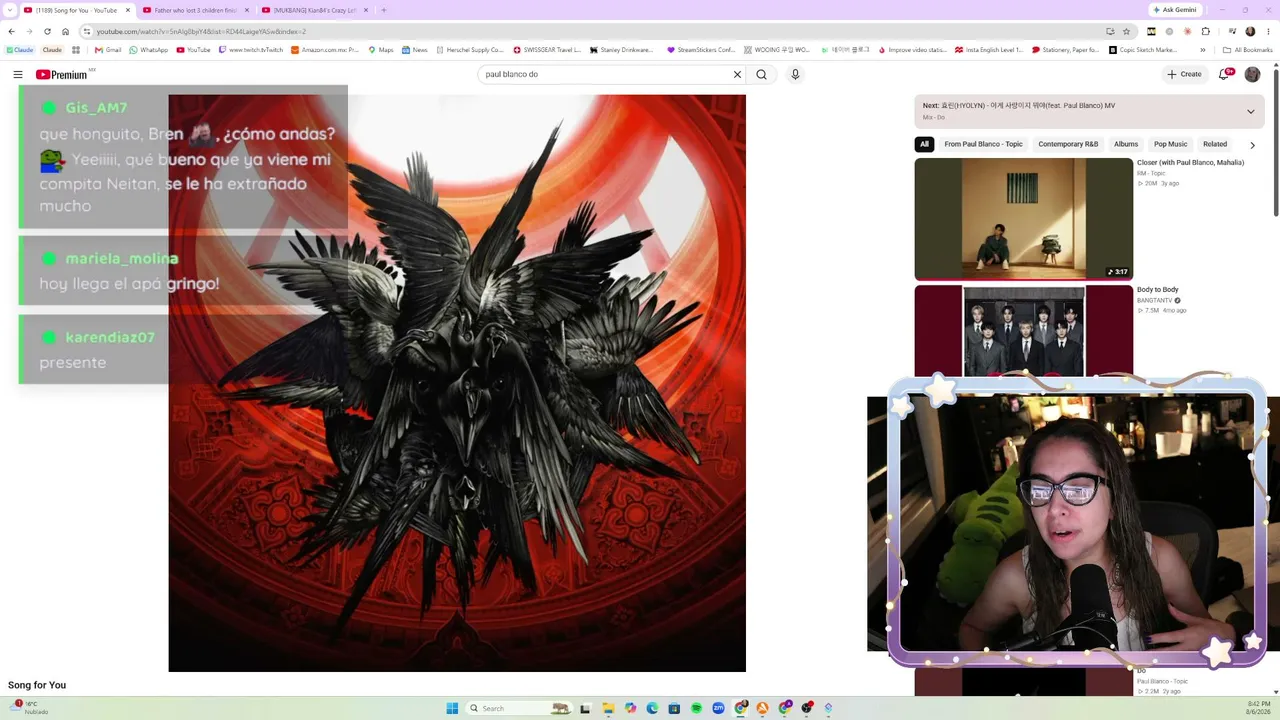Open the Maps bookmark
The width and height of the screenshot is (1280, 720).
[x=380, y=50]
